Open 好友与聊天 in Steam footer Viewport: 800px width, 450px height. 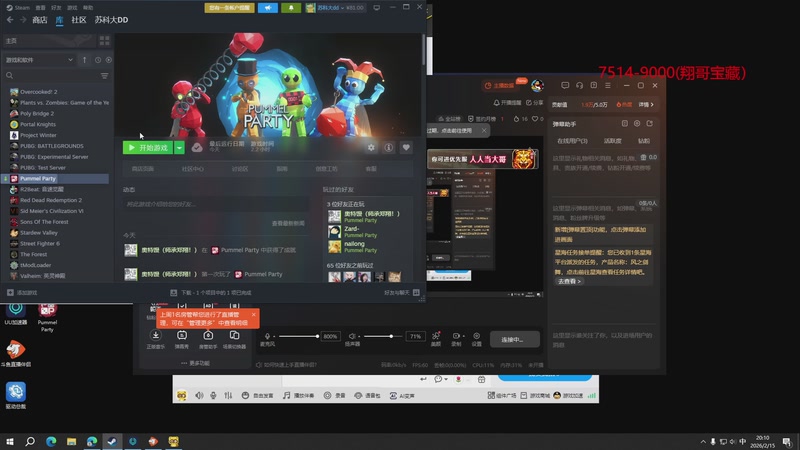[402, 293]
